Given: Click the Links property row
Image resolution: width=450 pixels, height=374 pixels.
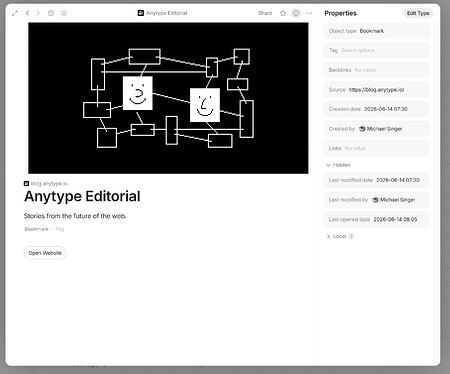Looking at the screenshot, I should coord(376,148).
